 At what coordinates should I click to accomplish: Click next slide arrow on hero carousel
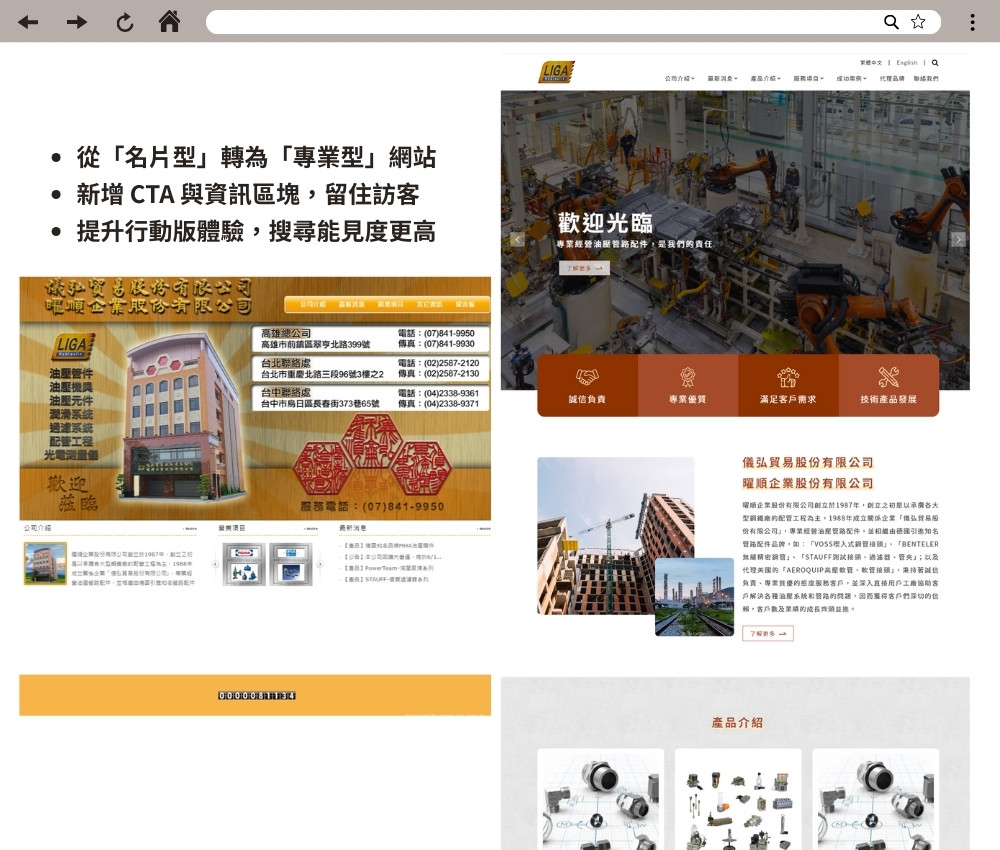click(958, 239)
